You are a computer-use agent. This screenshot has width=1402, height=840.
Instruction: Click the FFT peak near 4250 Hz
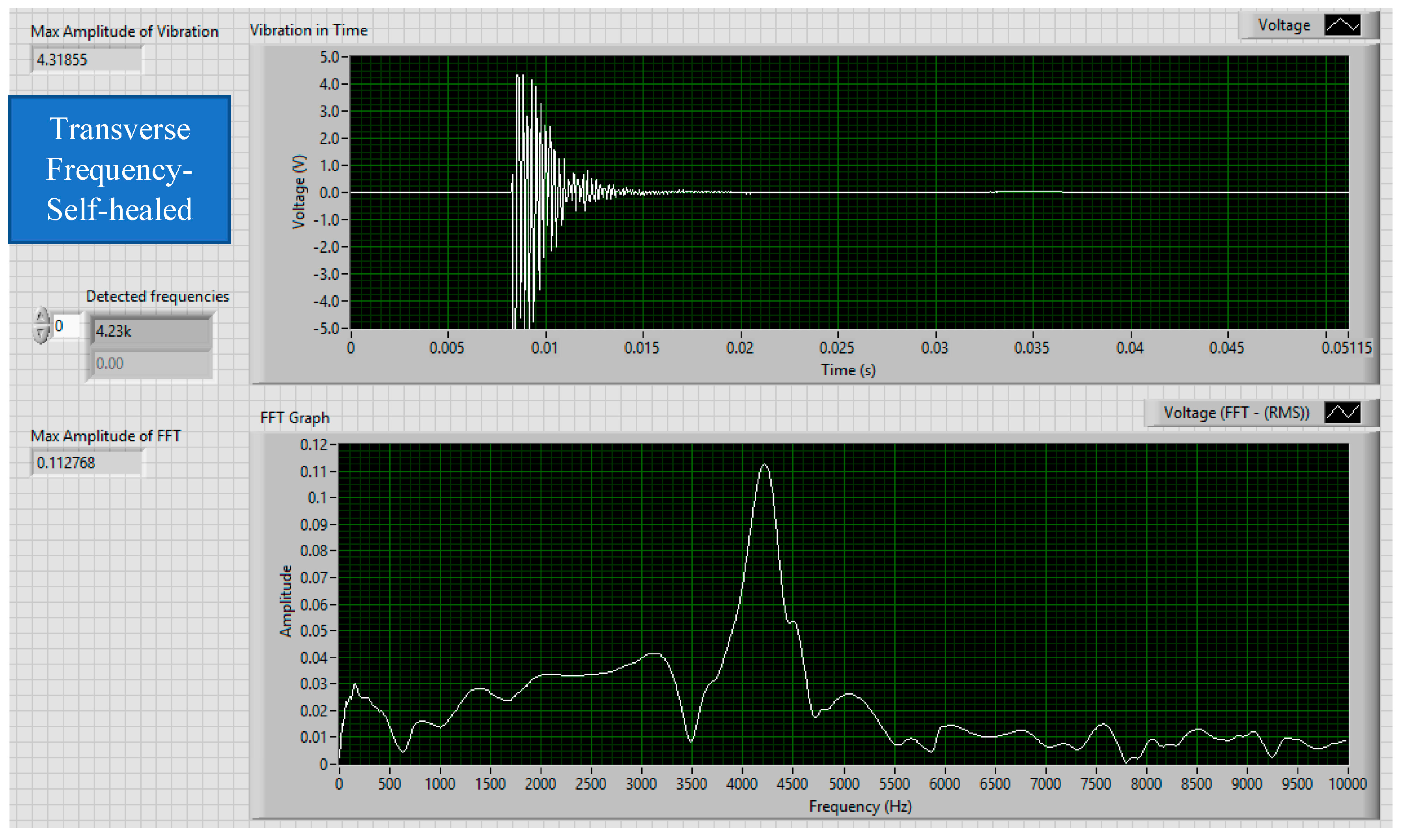(765, 465)
